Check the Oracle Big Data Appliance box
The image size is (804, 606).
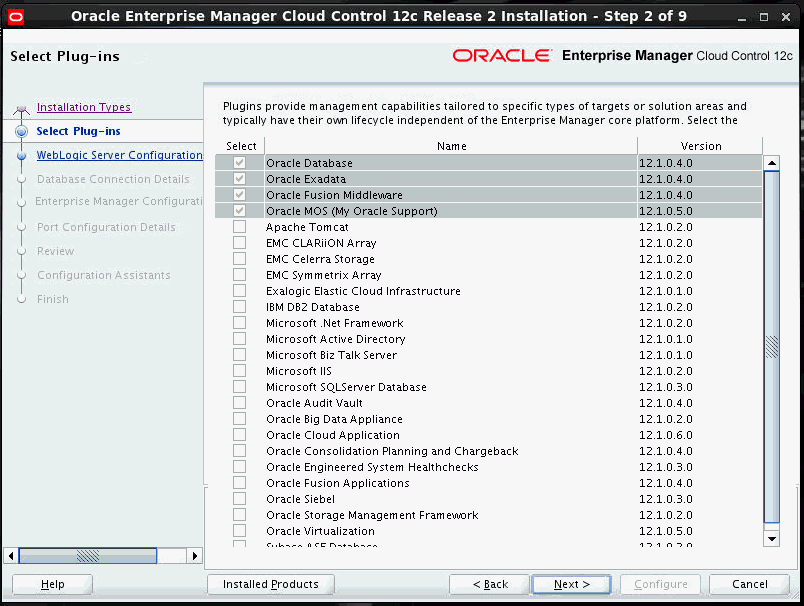pos(239,418)
